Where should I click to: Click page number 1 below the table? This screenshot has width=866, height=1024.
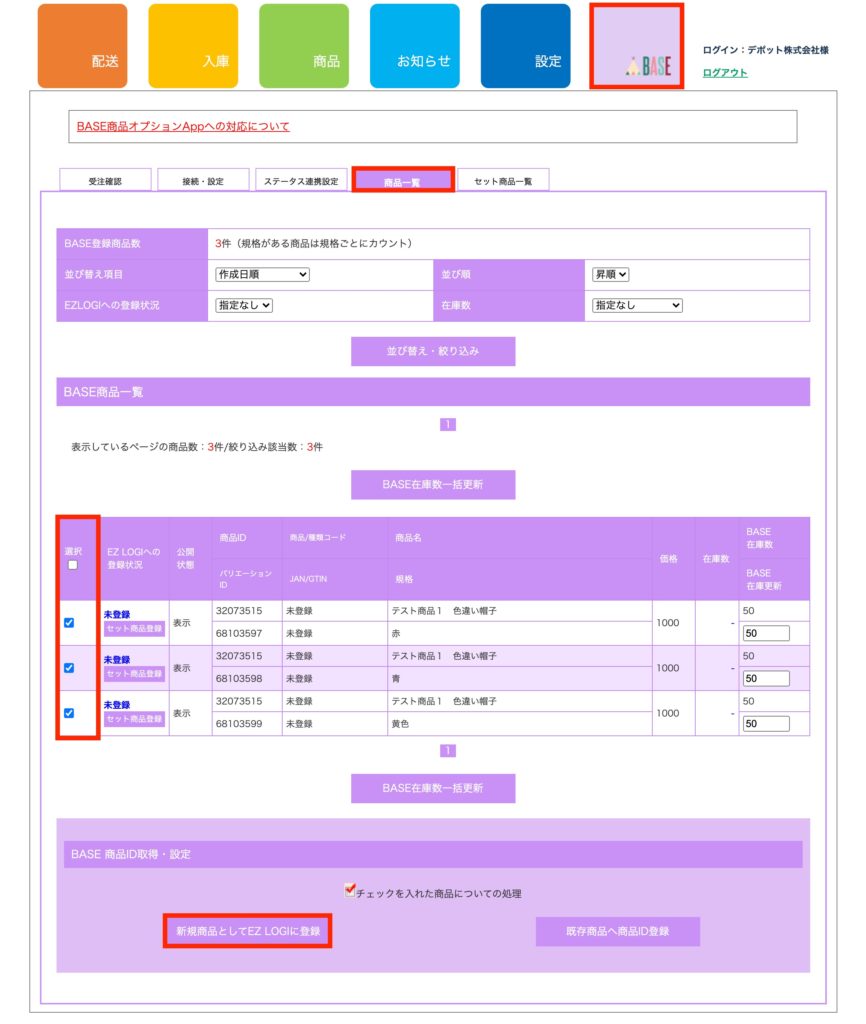(448, 750)
